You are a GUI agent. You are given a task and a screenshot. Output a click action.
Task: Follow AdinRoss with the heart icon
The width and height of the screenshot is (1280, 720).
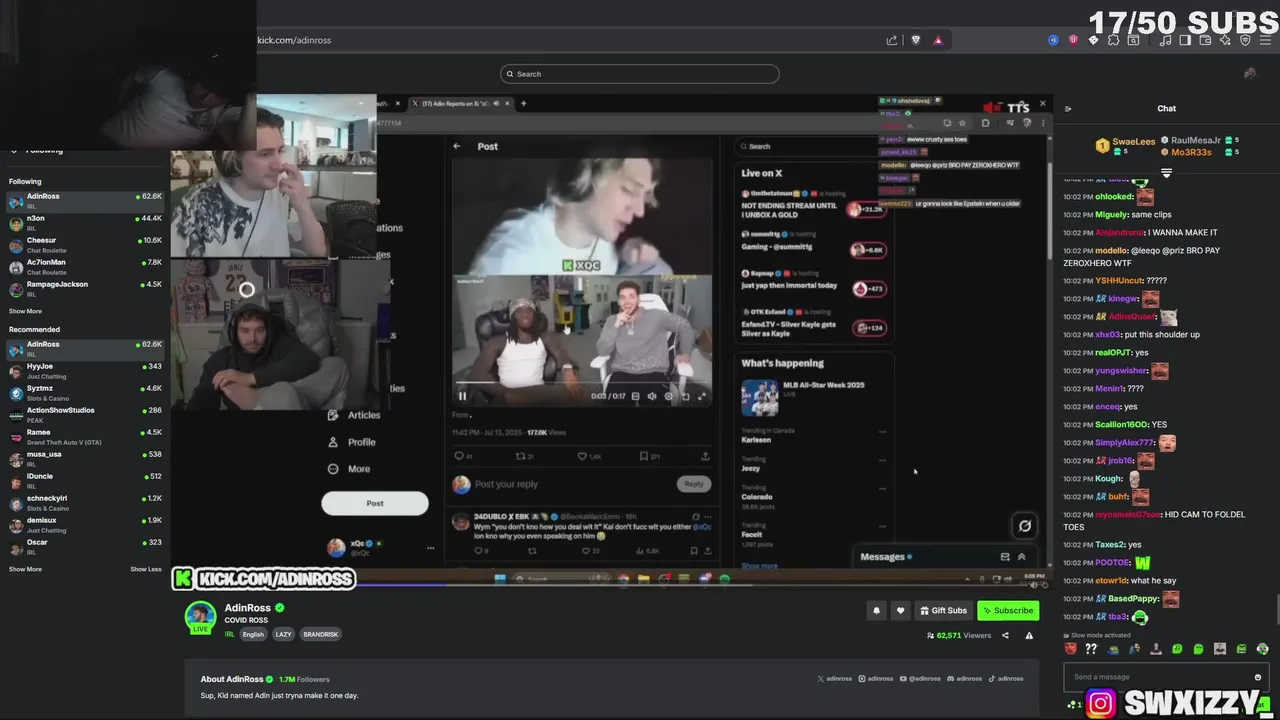(900, 610)
